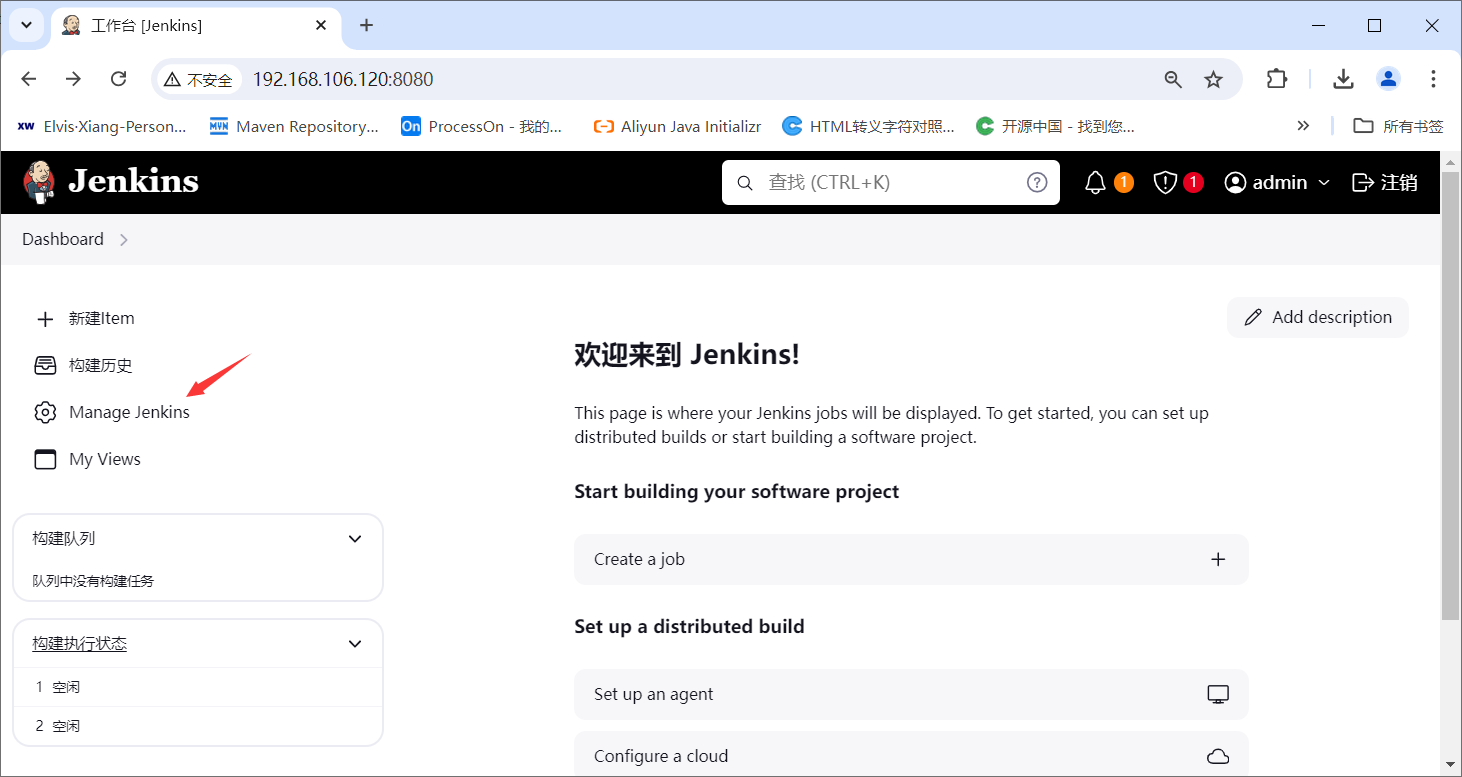The image size is (1462, 777).
Task: Close the 工作台 [Jenkins] tab
Action: click(322, 26)
